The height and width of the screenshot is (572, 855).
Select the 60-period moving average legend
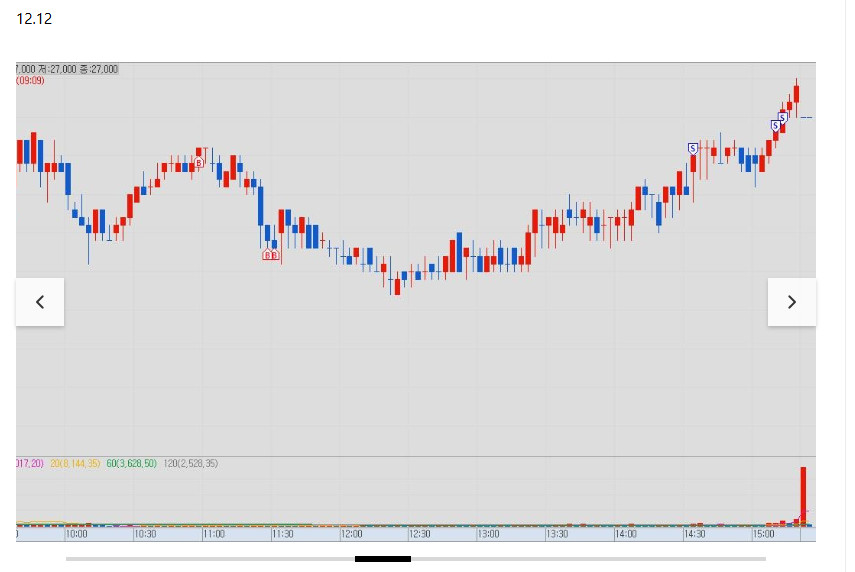point(132,464)
